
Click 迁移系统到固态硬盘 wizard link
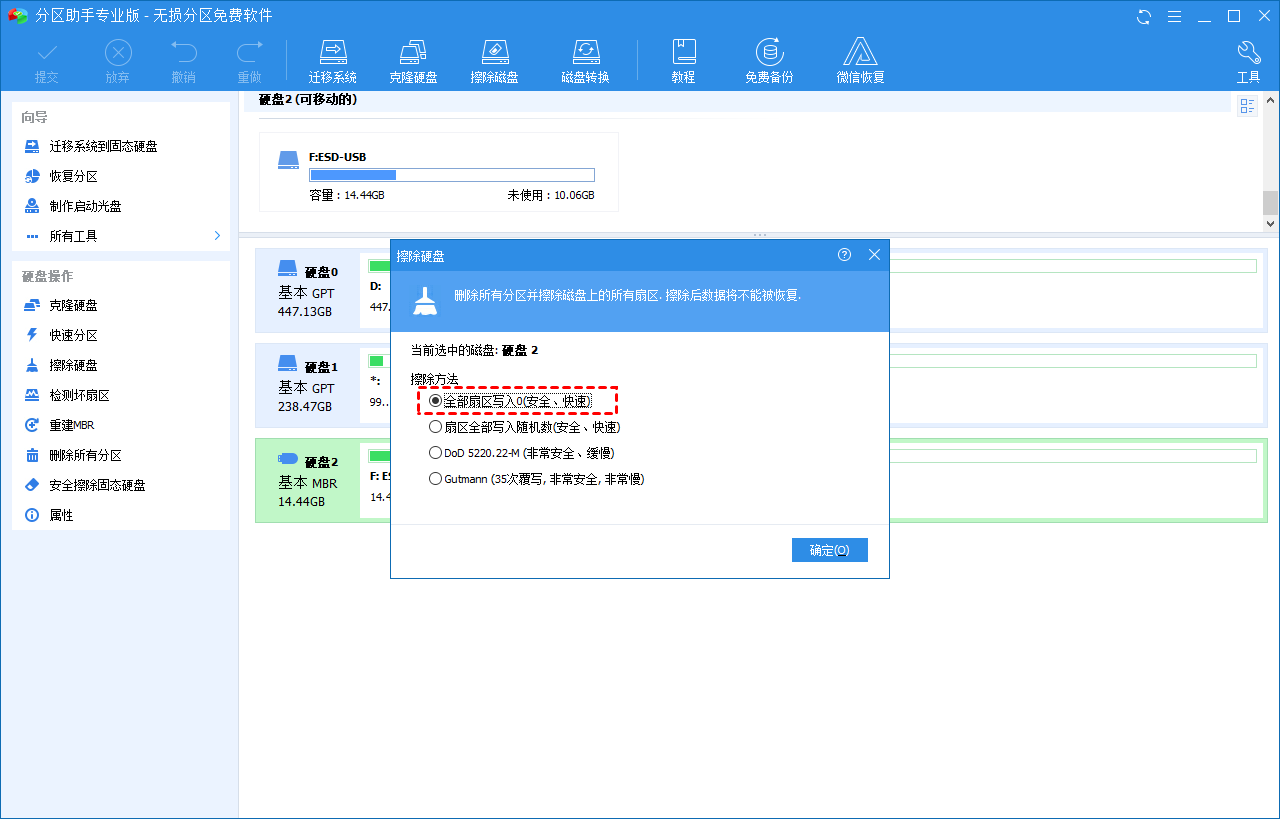[x=103, y=146]
